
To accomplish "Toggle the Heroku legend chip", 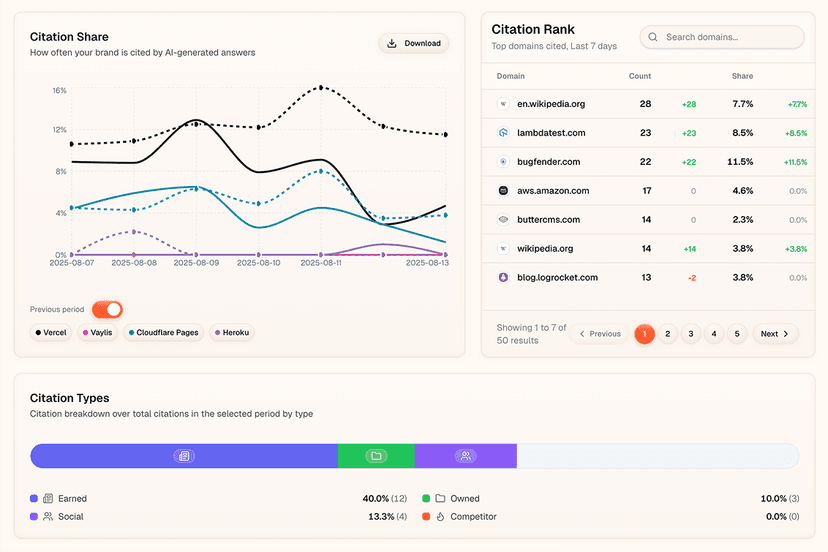I will tap(231, 332).
